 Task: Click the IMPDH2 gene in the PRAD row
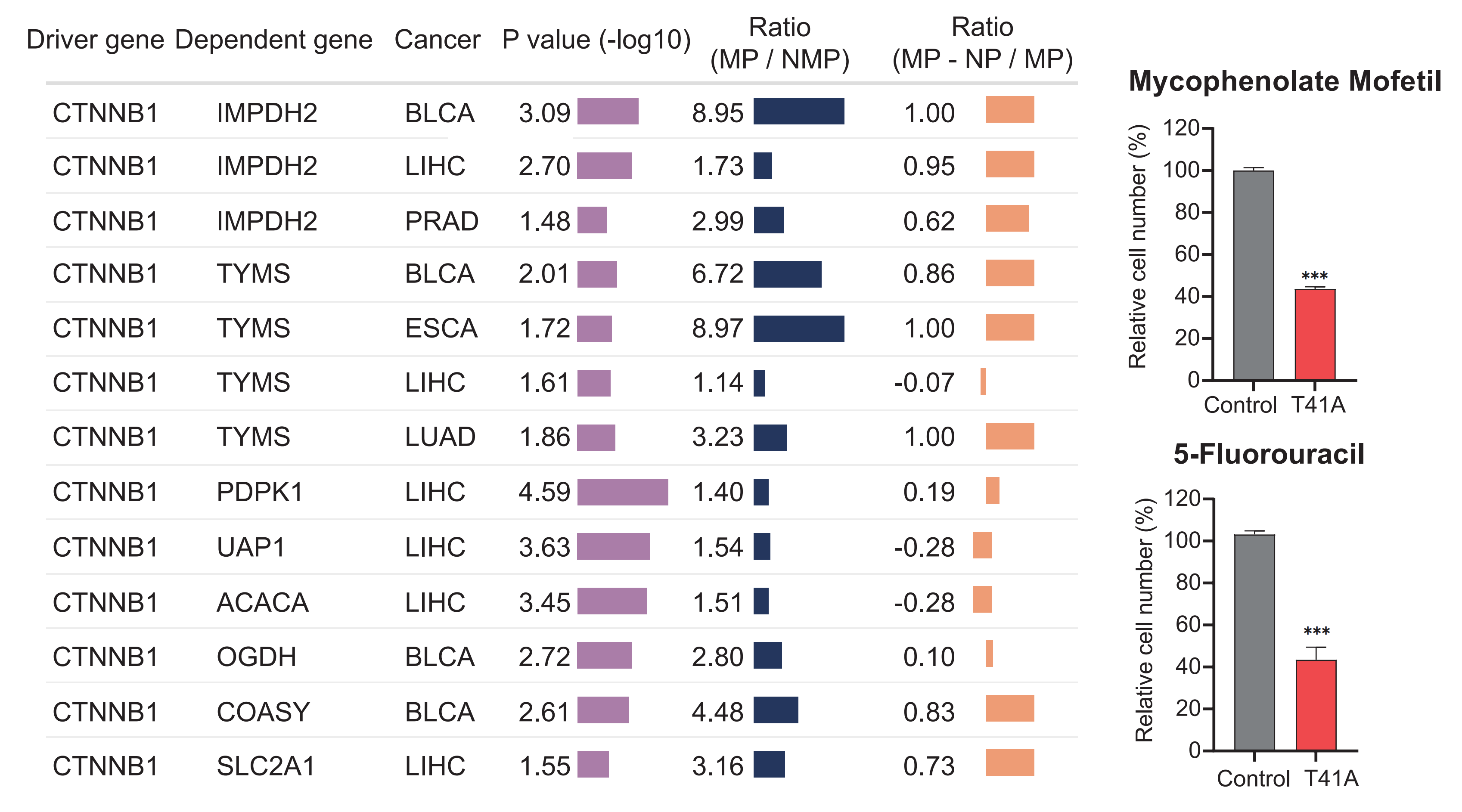pyautogui.click(x=267, y=221)
